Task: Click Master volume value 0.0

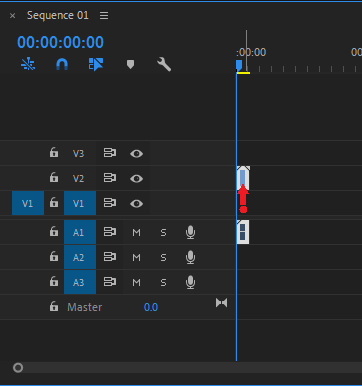Action: coord(151,307)
